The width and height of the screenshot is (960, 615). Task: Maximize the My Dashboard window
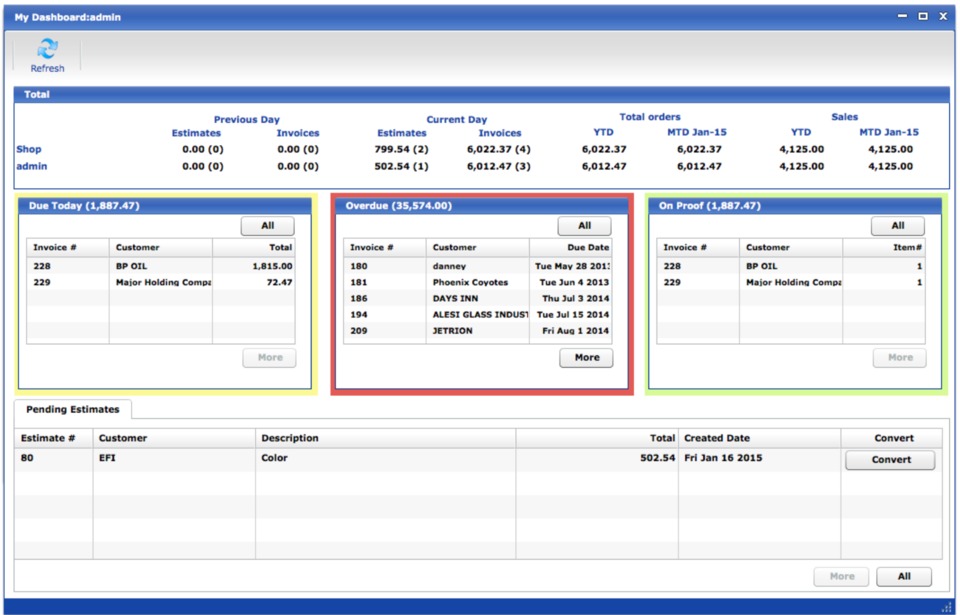click(x=923, y=17)
